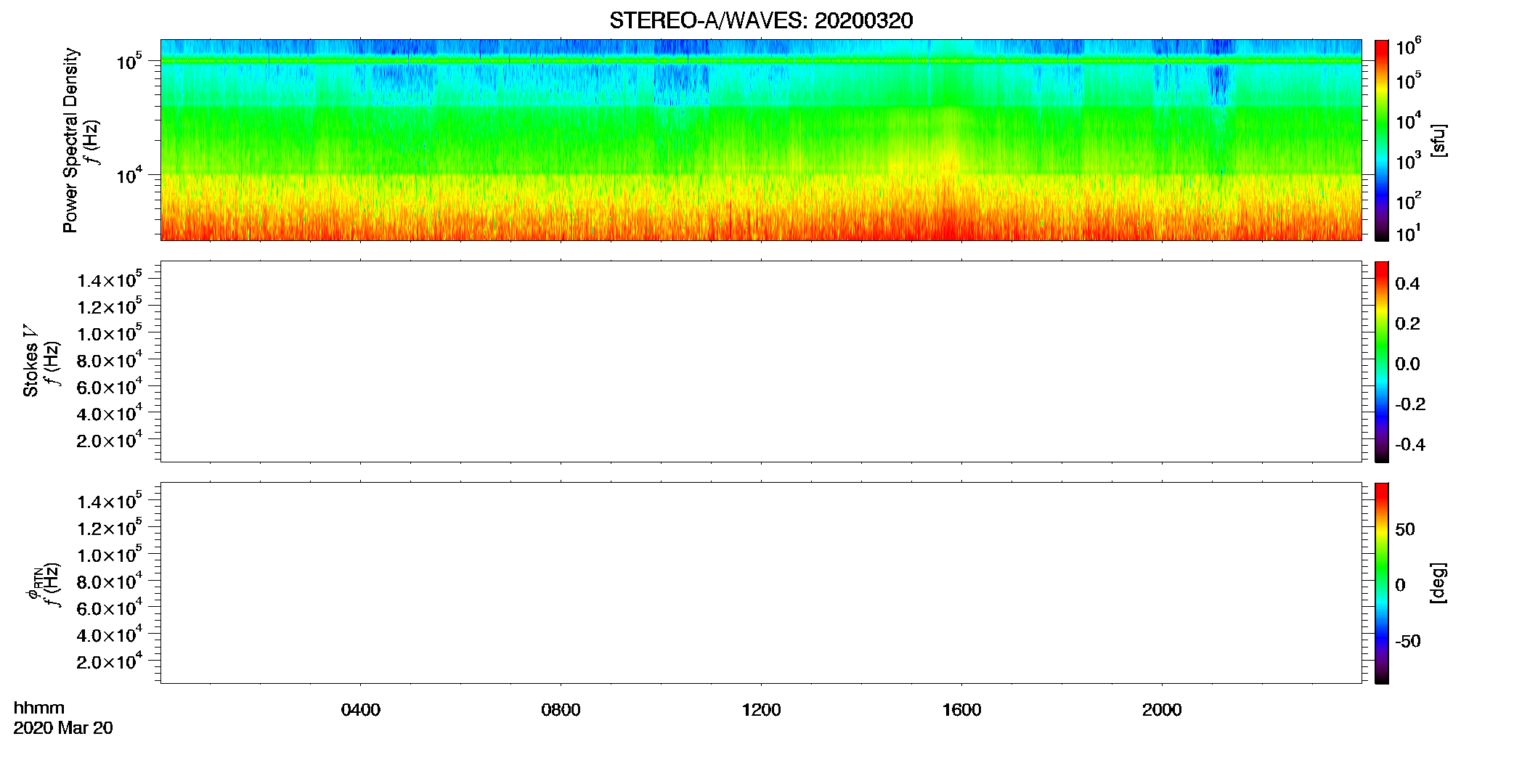The height and width of the screenshot is (784, 1522).
Task: Click the 1600 time axis label
Action: 961,710
